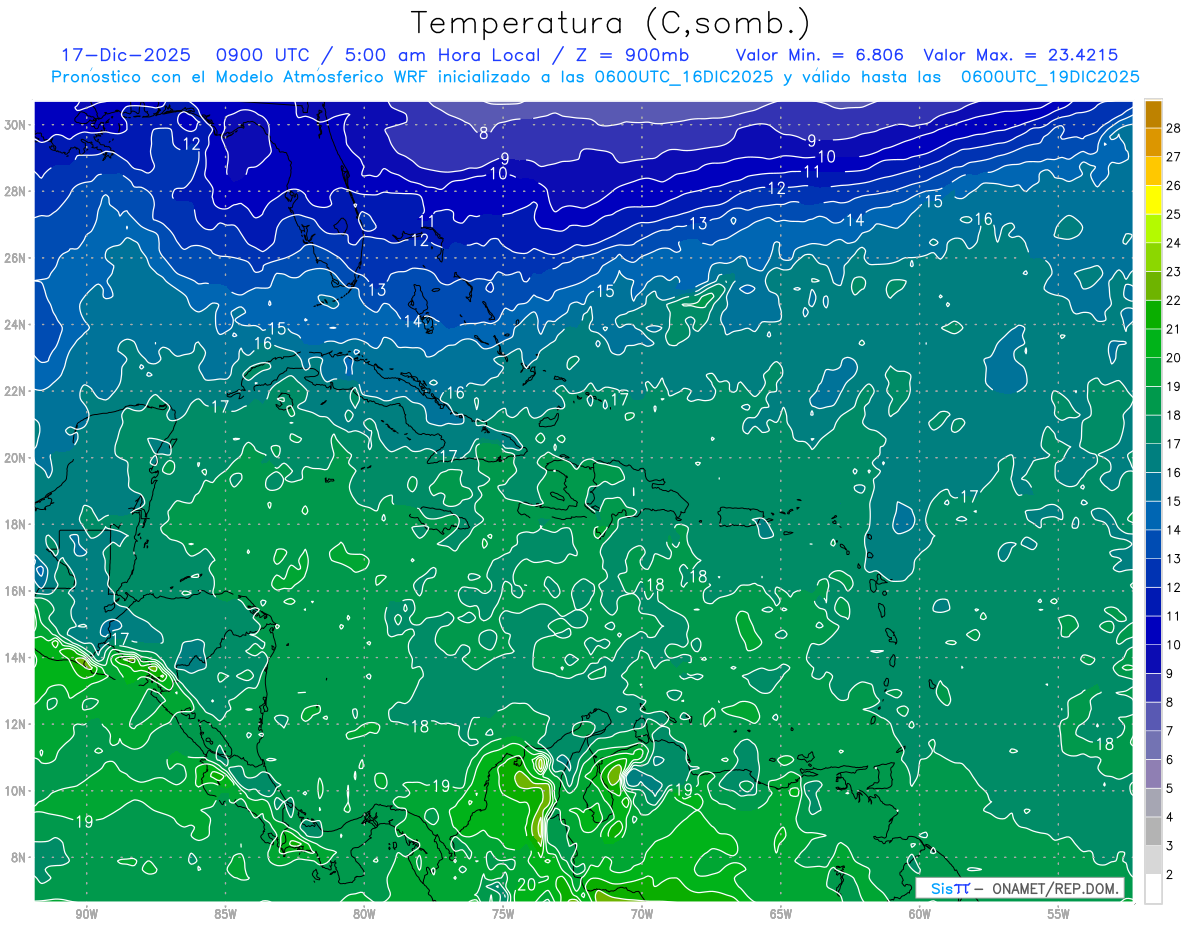Screen dimensions: 1200x927
Task: Click the "0600UTC_19DIC2025" valid-until time
Action: pyautogui.click(x=1050, y=77)
